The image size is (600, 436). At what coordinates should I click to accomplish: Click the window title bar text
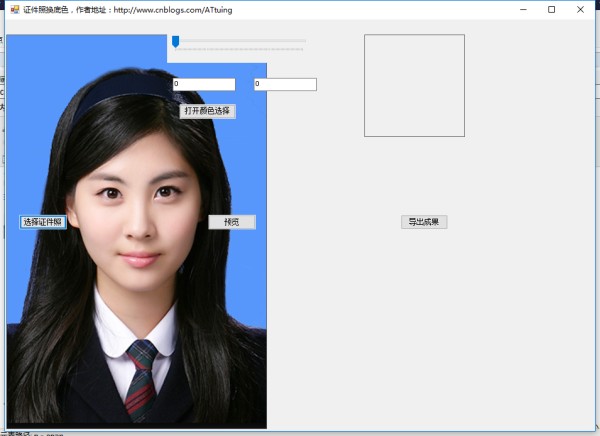click(x=127, y=10)
